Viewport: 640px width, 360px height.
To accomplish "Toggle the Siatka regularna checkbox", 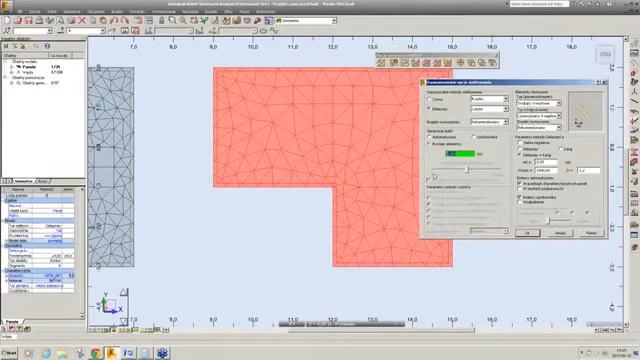I will pos(520,143).
